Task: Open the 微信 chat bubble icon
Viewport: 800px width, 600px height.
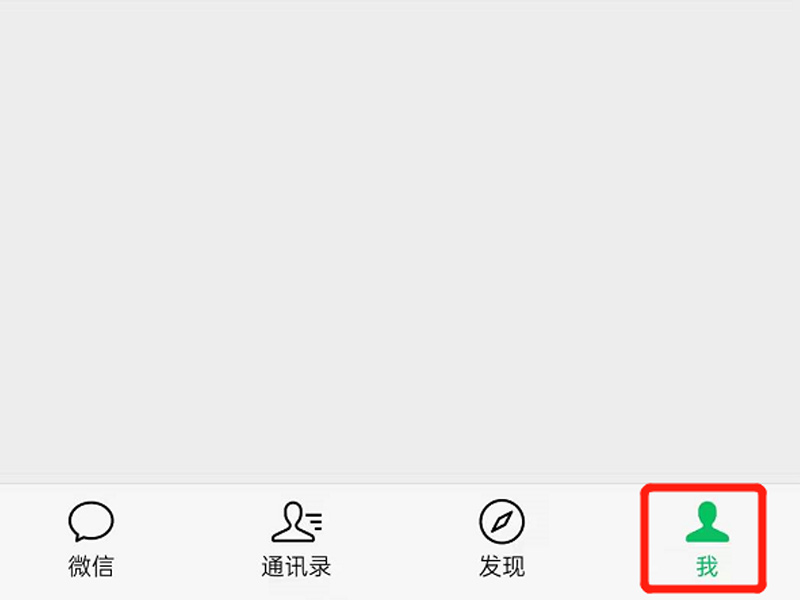Action: click(x=91, y=521)
